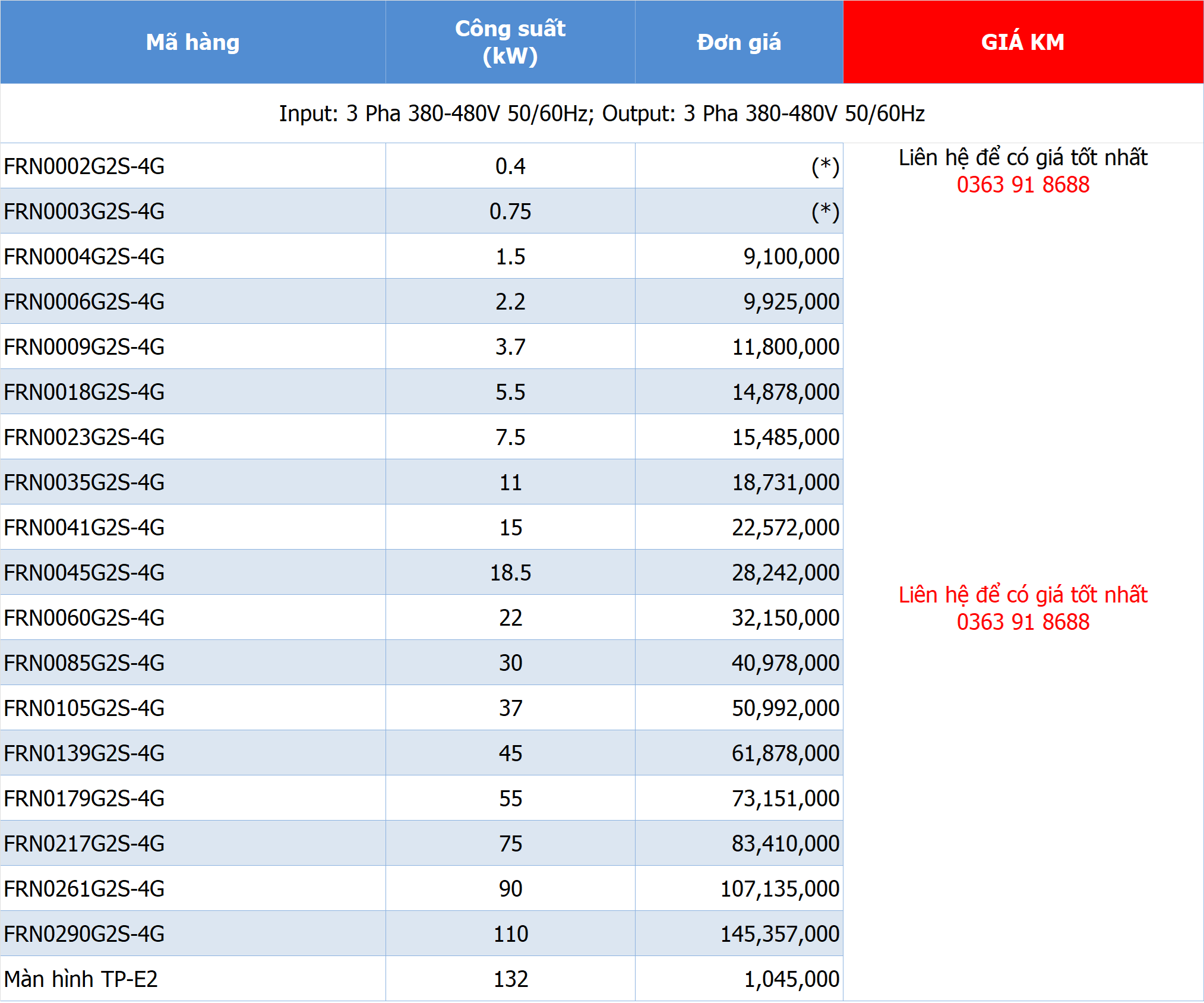This screenshot has width=1204, height=1003.
Task: Click the 7.5 kW power cell
Action: pyautogui.click(x=510, y=437)
